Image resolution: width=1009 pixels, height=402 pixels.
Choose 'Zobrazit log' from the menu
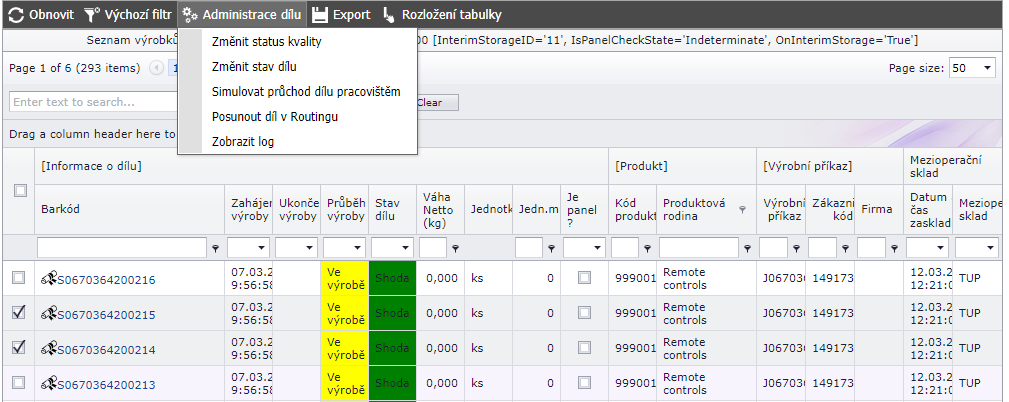pyautogui.click(x=243, y=142)
